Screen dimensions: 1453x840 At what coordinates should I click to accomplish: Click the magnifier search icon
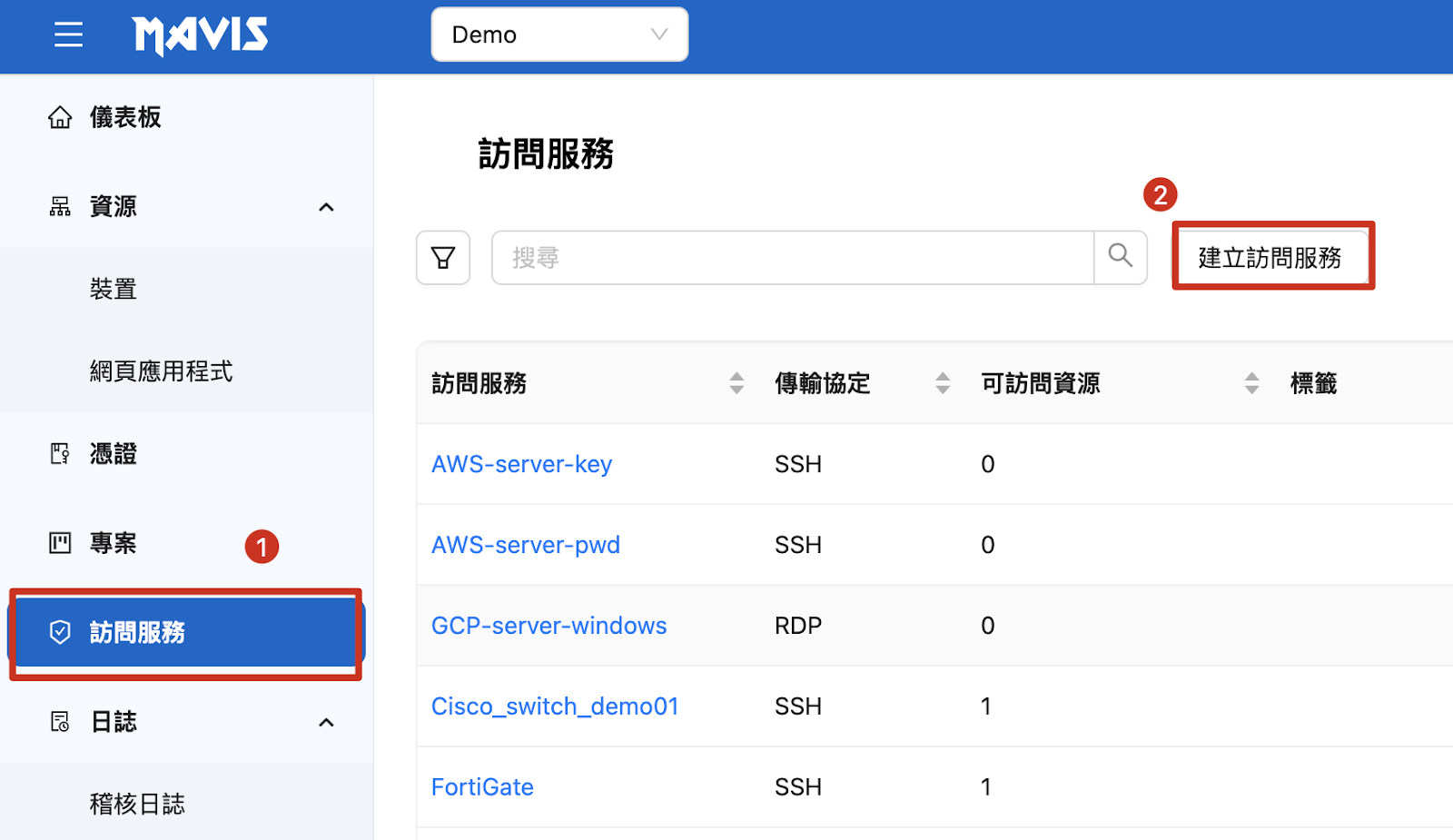(x=1121, y=257)
